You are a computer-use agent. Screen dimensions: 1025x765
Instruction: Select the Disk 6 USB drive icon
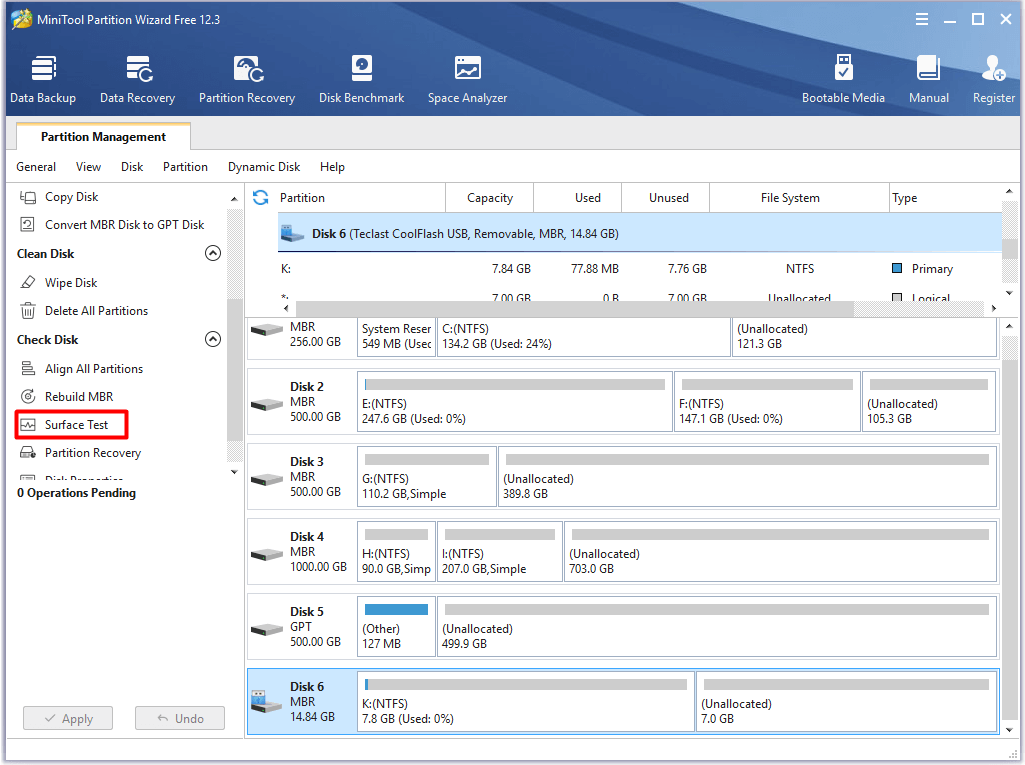pos(267,702)
